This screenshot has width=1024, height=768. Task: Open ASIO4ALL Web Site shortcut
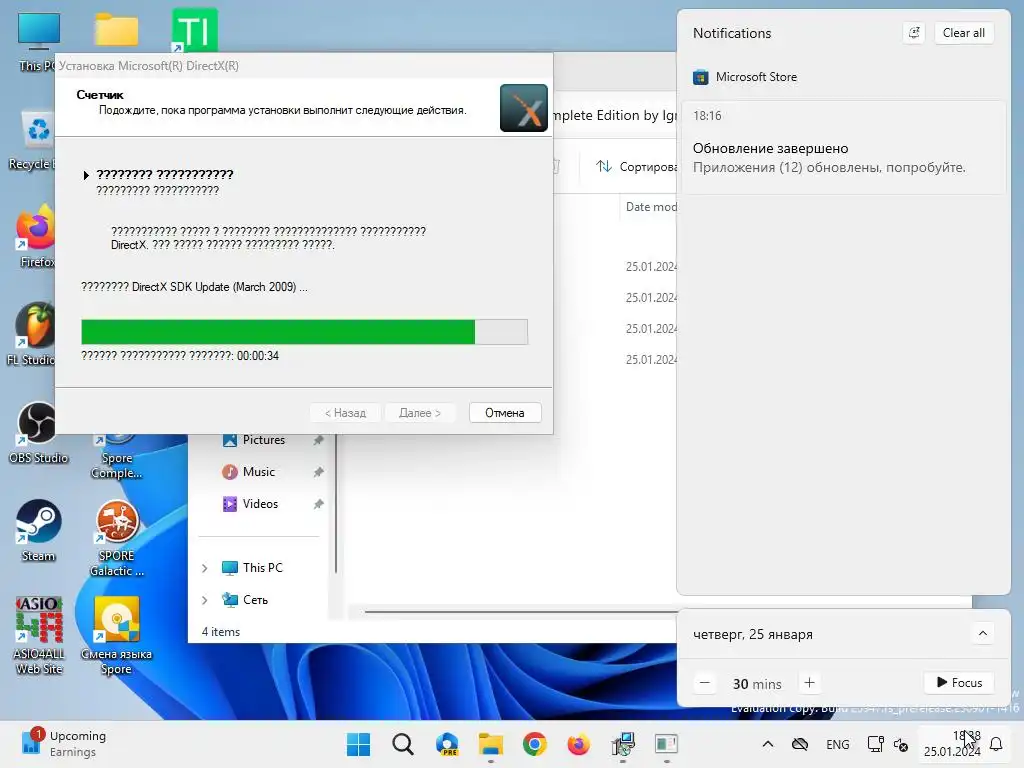pos(39,636)
